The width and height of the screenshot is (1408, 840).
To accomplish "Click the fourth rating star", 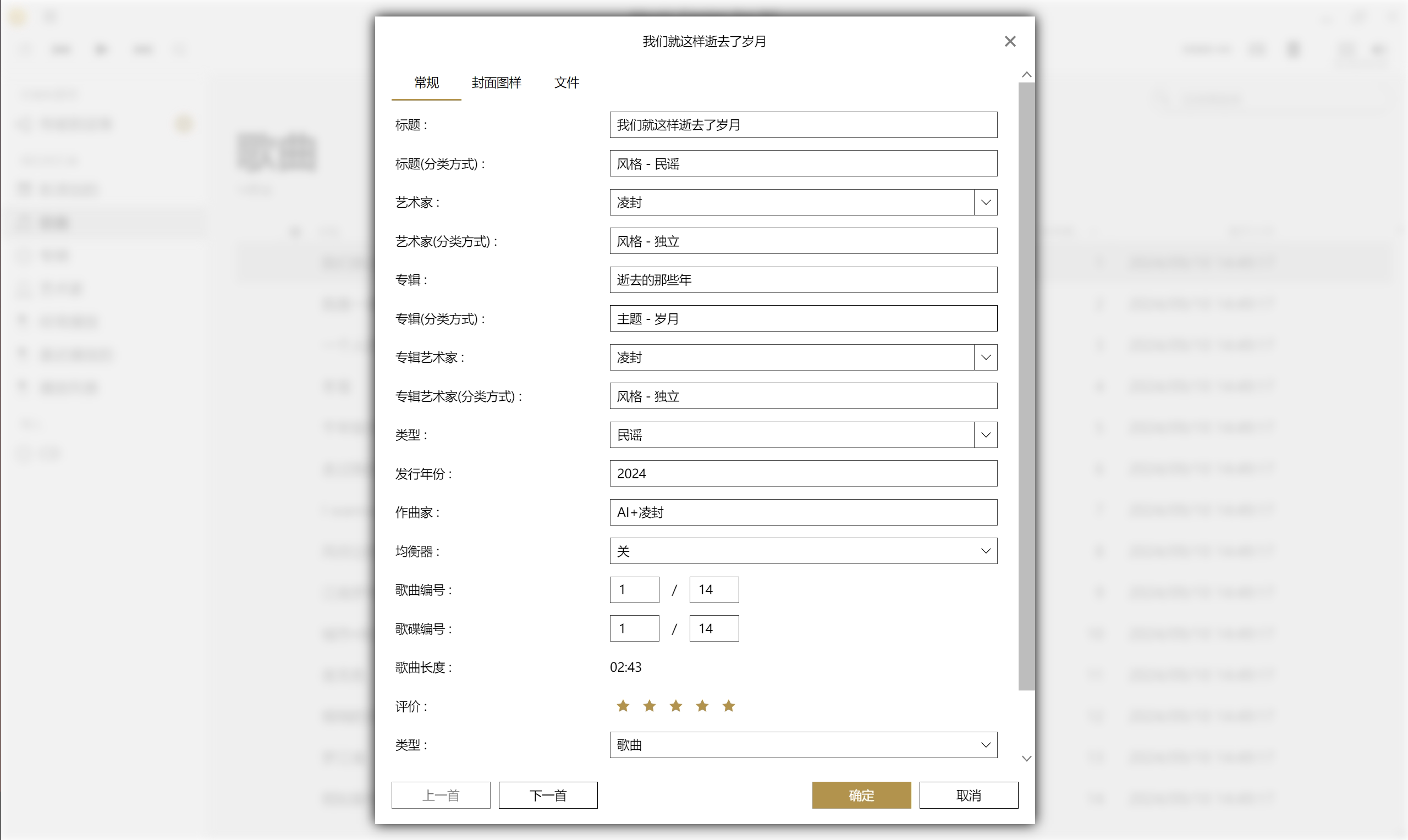I will pyautogui.click(x=702, y=706).
